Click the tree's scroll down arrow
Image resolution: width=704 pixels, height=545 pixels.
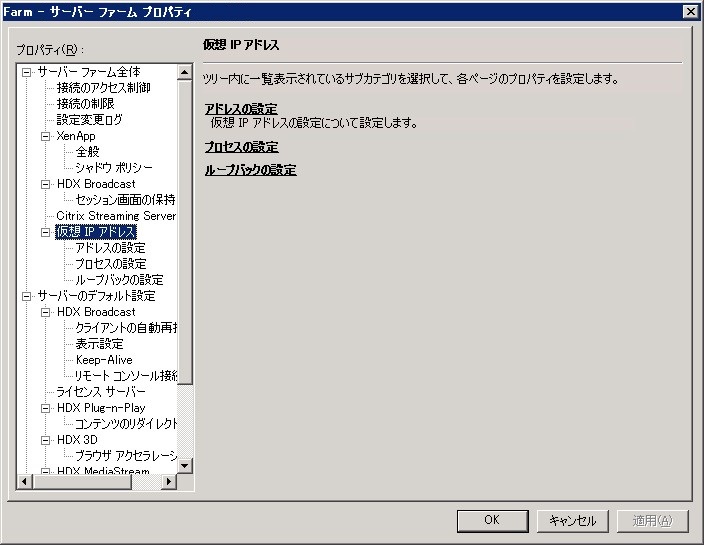tap(185, 465)
